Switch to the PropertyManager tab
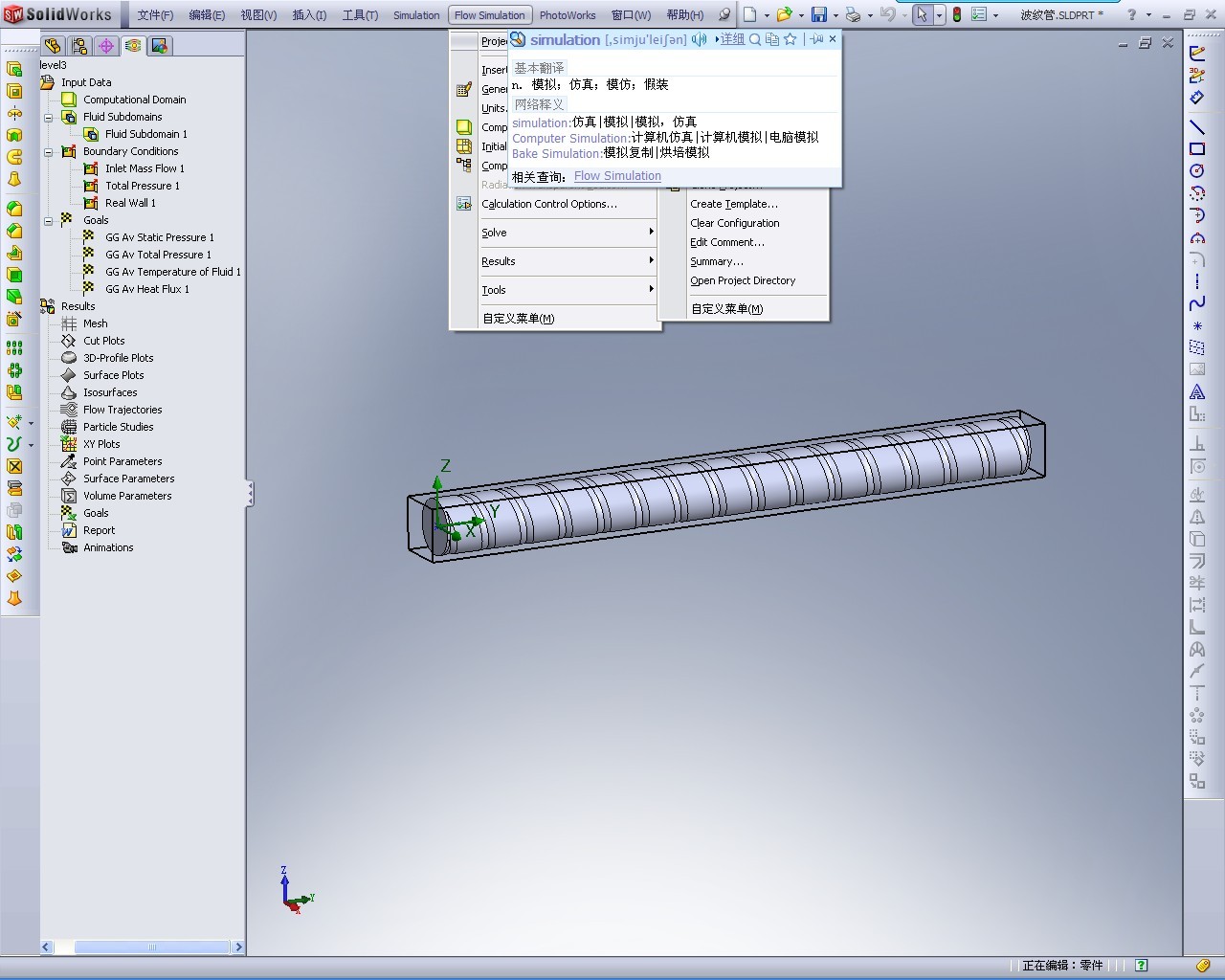 [x=79, y=46]
